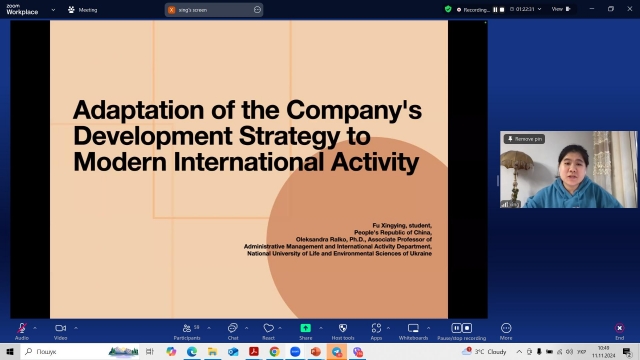Screen dimensions: 640x360
Task: Expand the Participants options arrow
Action: coord(209,328)
